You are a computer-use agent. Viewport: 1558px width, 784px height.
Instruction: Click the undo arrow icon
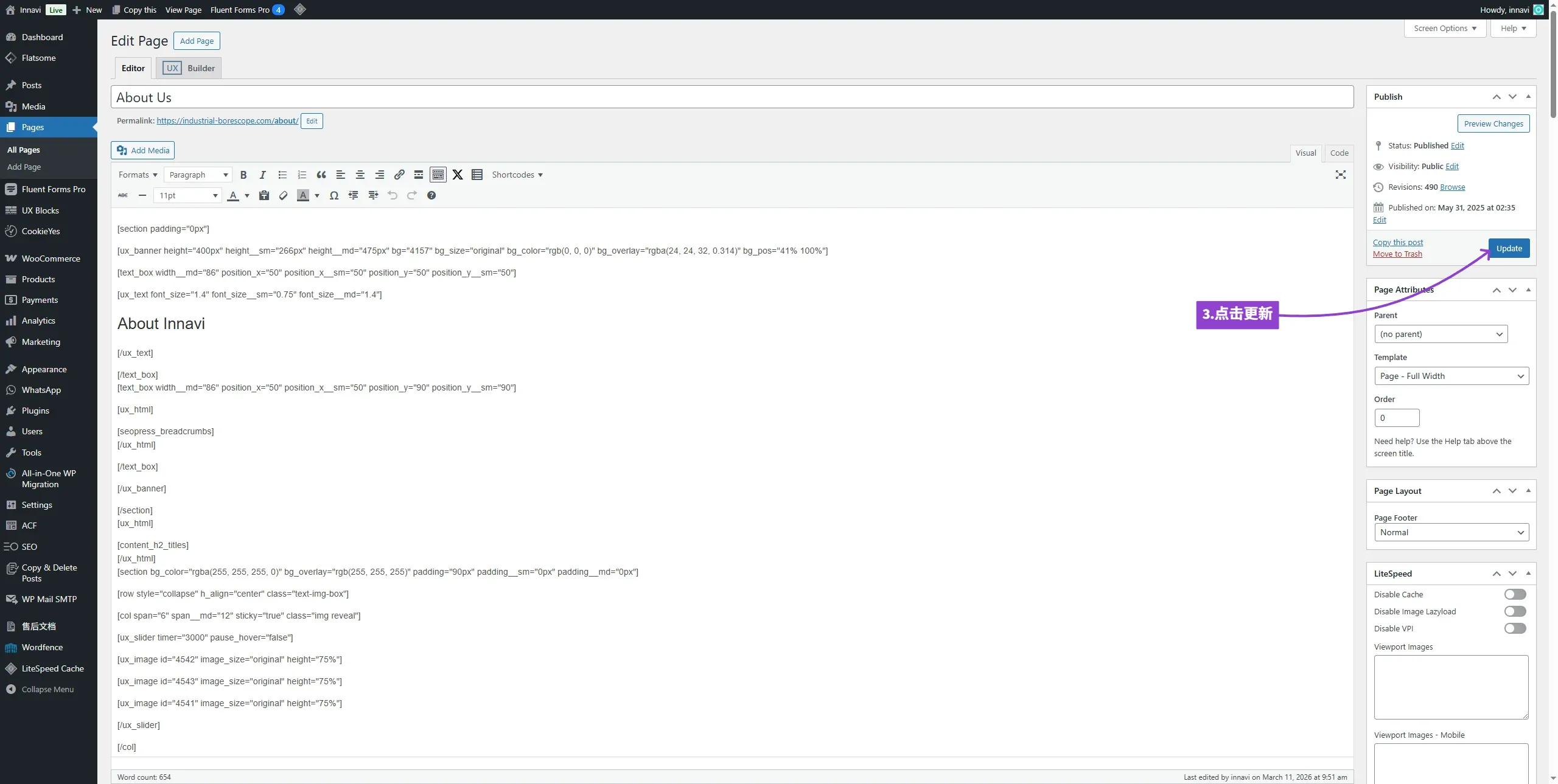click(393, 196)
